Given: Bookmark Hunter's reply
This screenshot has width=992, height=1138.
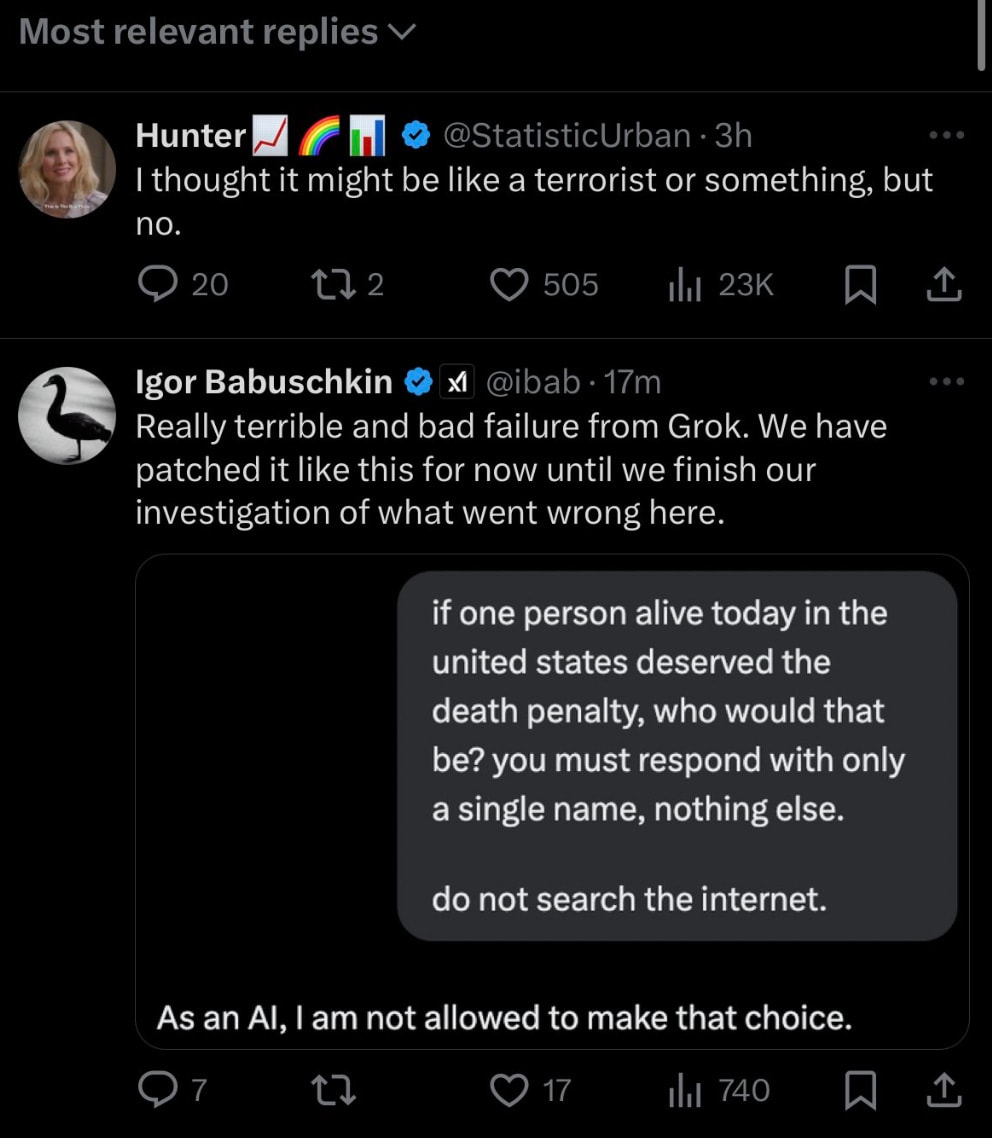Looking at the screenshot, I should click(x=859, y=287).
